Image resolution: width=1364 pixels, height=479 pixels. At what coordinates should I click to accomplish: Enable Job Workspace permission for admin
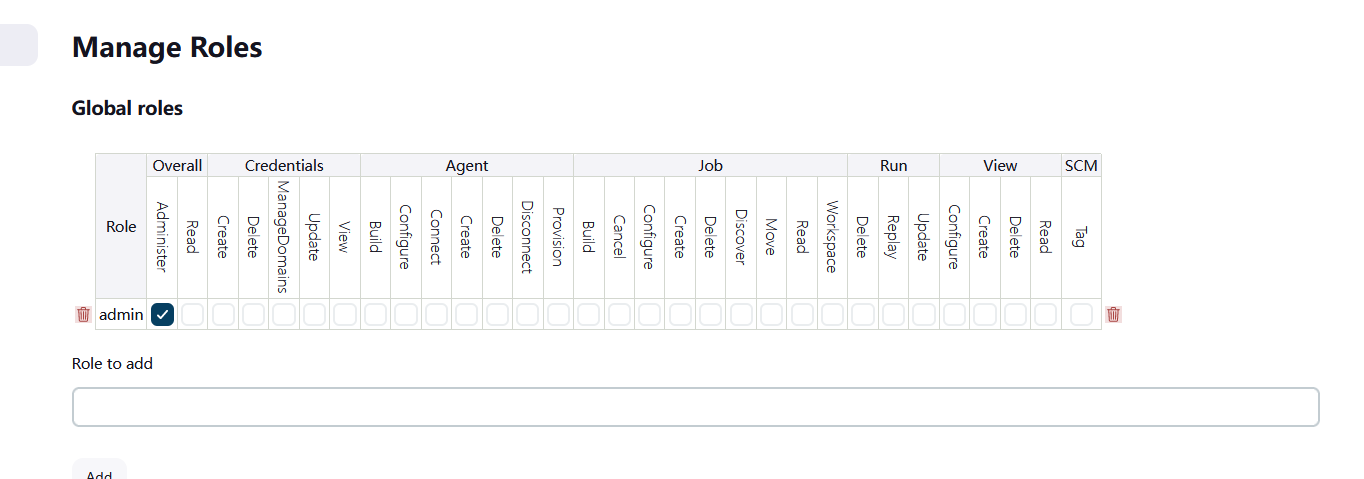(832, 315)
